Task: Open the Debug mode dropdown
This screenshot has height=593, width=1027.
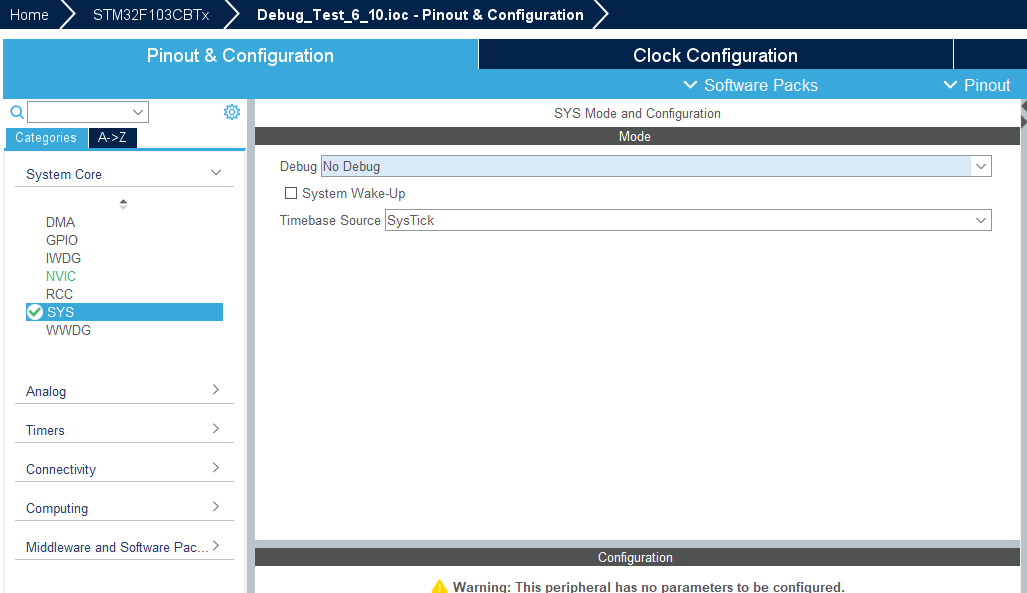Action: tap(981, 166)
